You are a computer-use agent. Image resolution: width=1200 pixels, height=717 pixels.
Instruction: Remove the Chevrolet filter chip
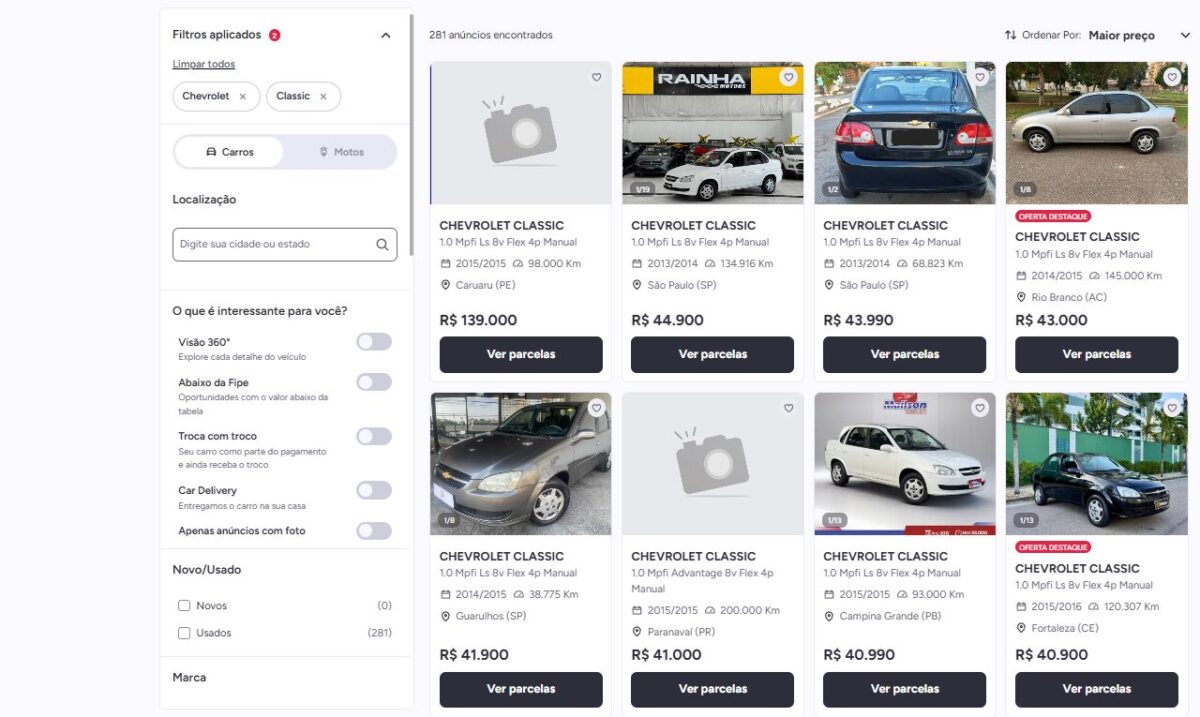coord(243,97)
